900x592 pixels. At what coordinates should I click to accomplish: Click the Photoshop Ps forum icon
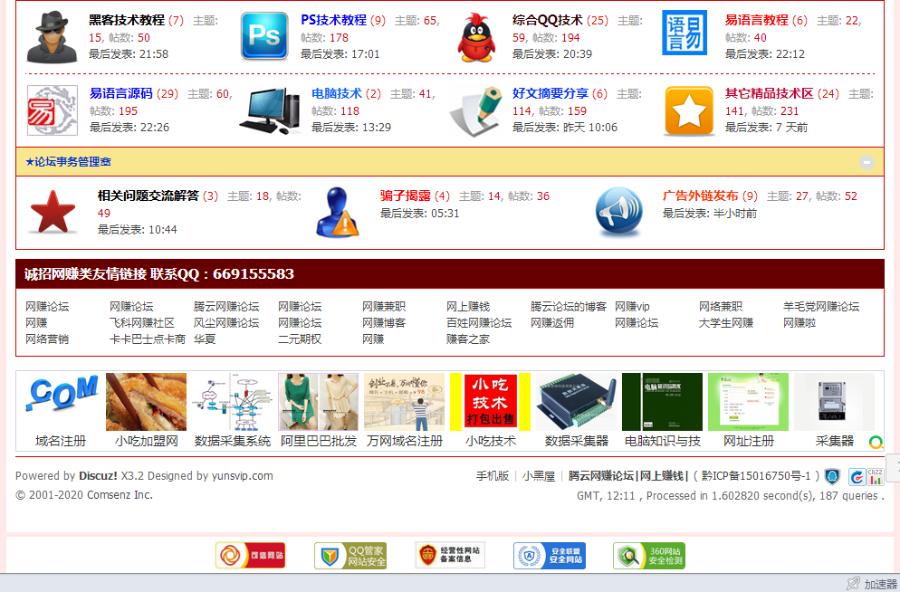pos(264,36)
